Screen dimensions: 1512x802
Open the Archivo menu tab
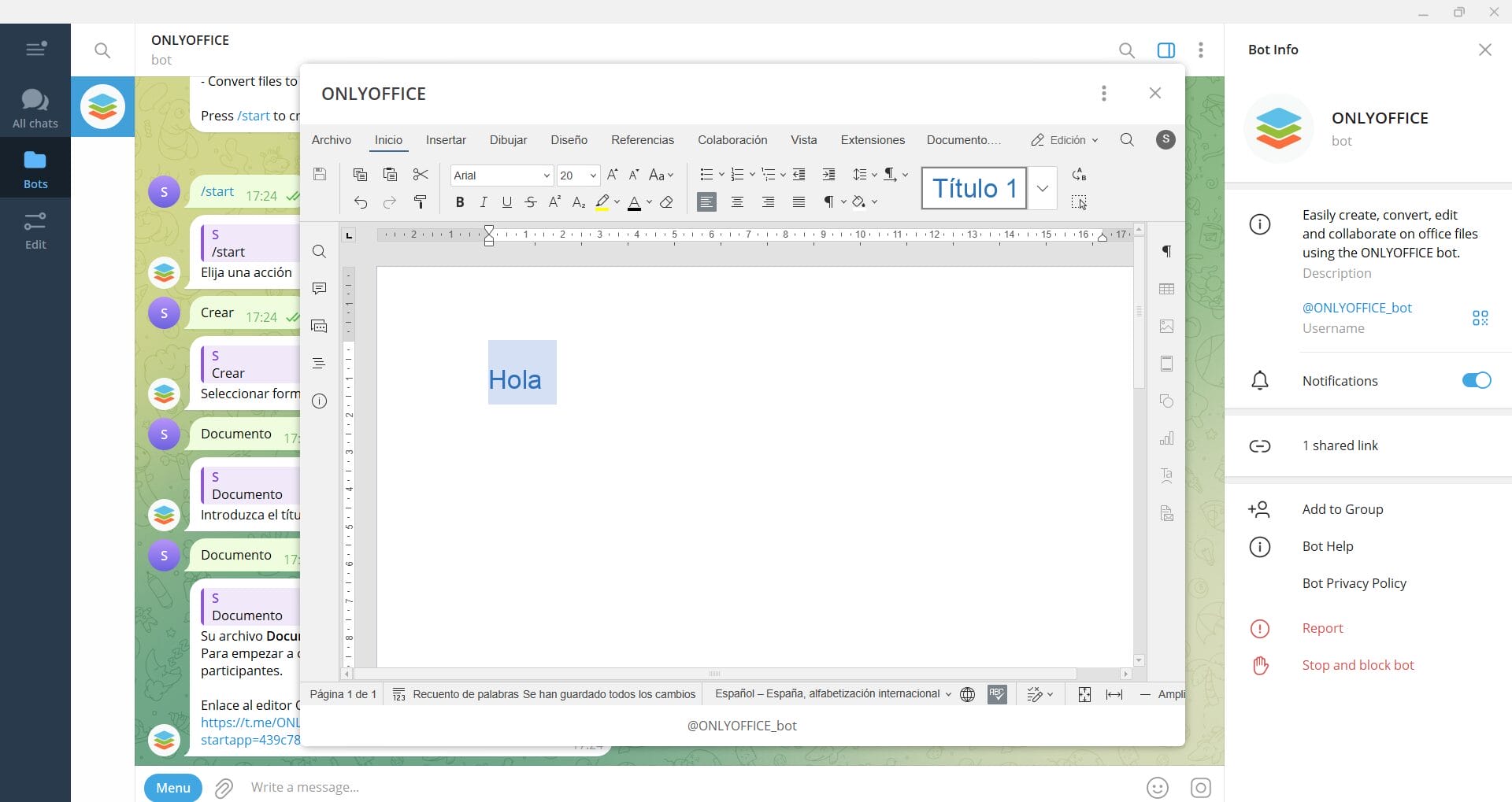click(332, 140)
